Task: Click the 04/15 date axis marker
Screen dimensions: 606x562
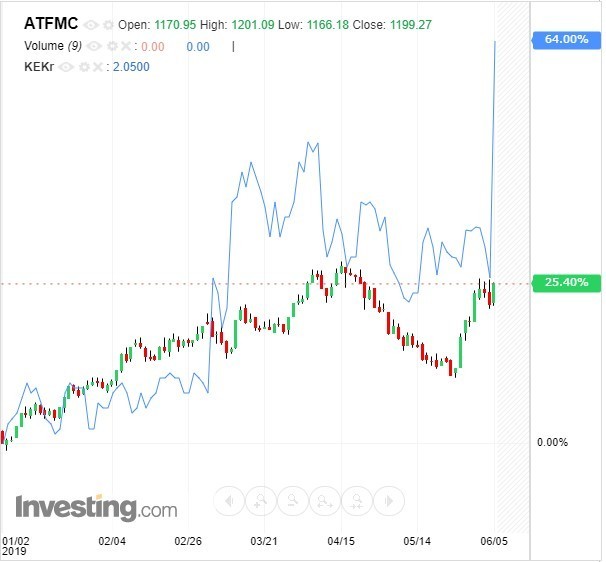Action: click(342, 541)
